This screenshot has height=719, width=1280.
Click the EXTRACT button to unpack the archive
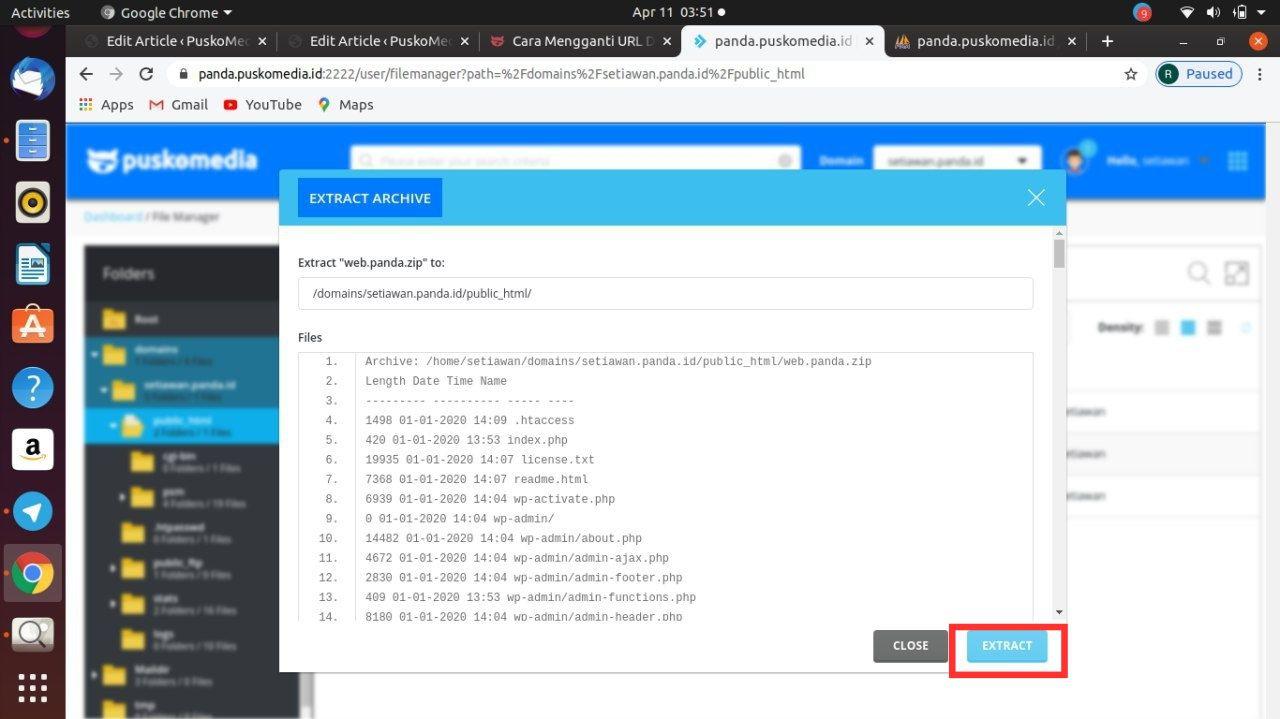pos(1006,645)
